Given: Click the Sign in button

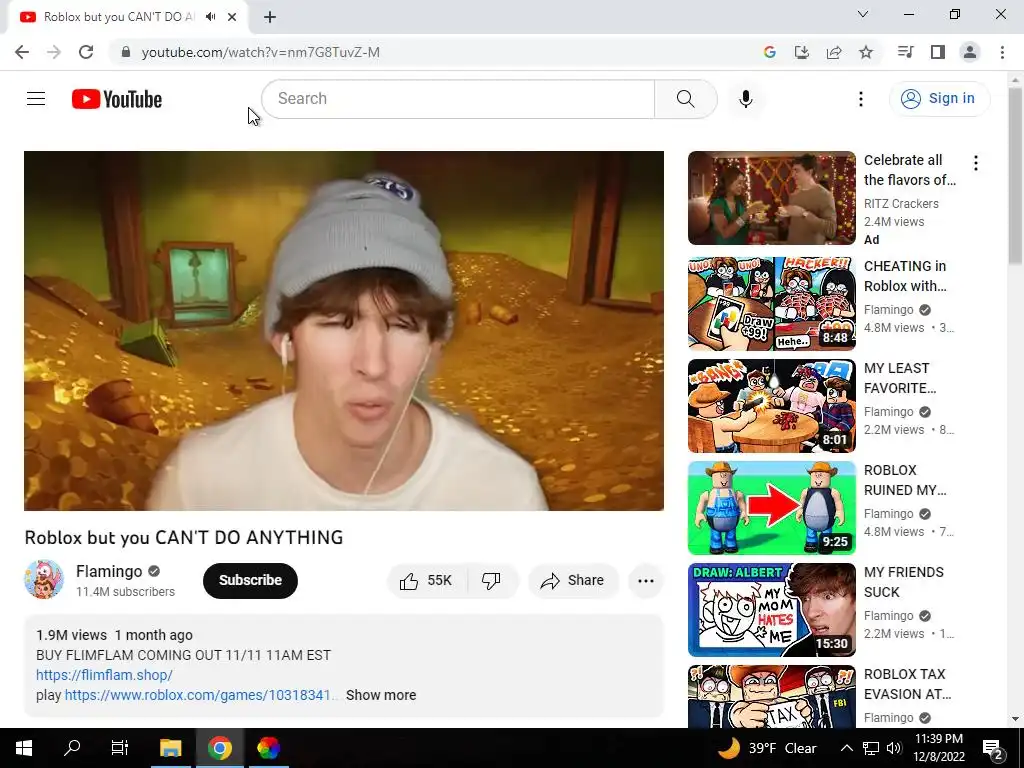Looking at the screenshot, I should pos(939,99).
